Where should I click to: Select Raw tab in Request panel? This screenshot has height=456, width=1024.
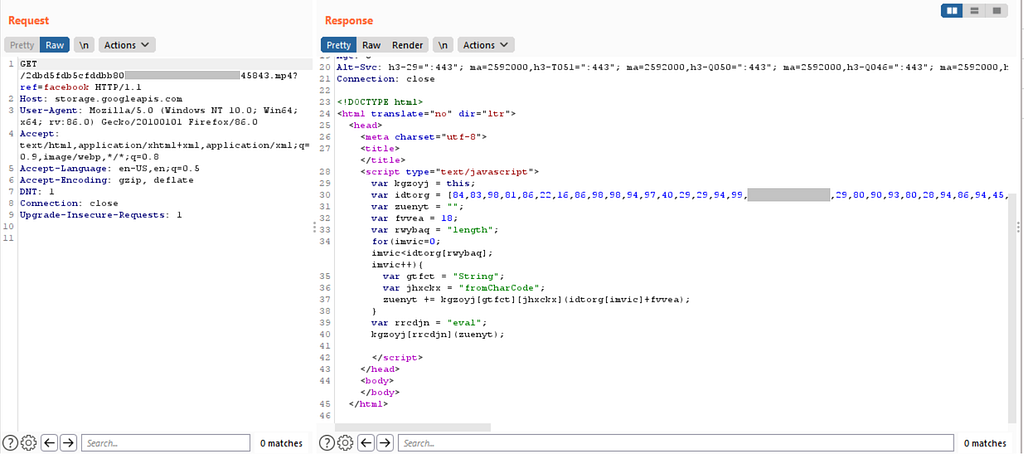tap(55, 45)
